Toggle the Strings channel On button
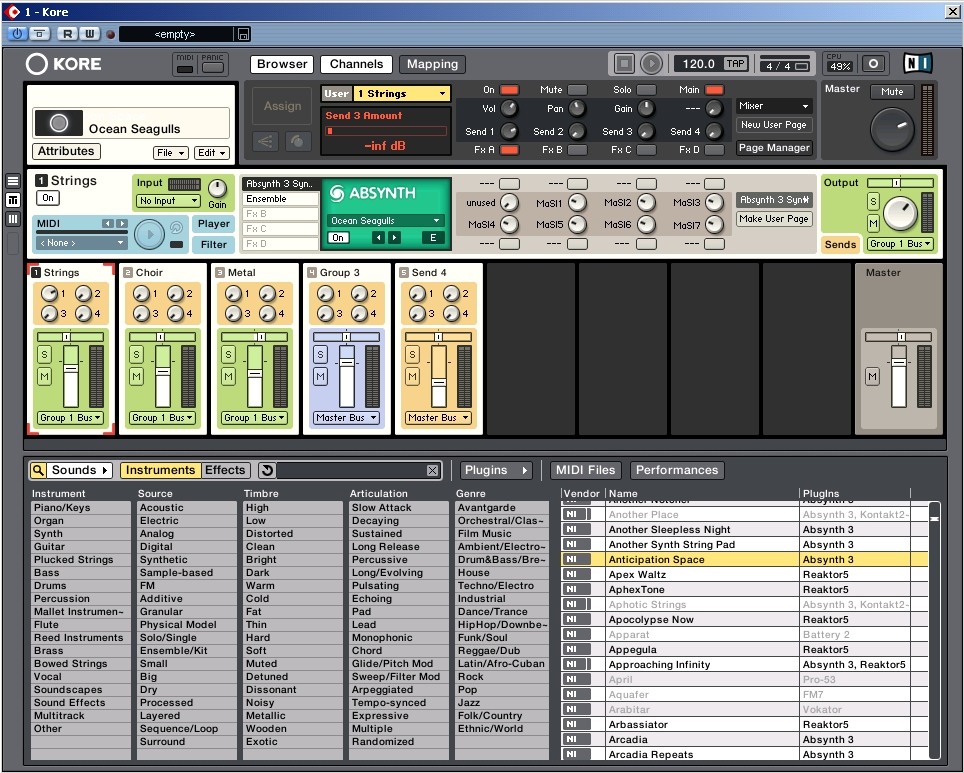964x773 pixels. click(x=48, y=198)
